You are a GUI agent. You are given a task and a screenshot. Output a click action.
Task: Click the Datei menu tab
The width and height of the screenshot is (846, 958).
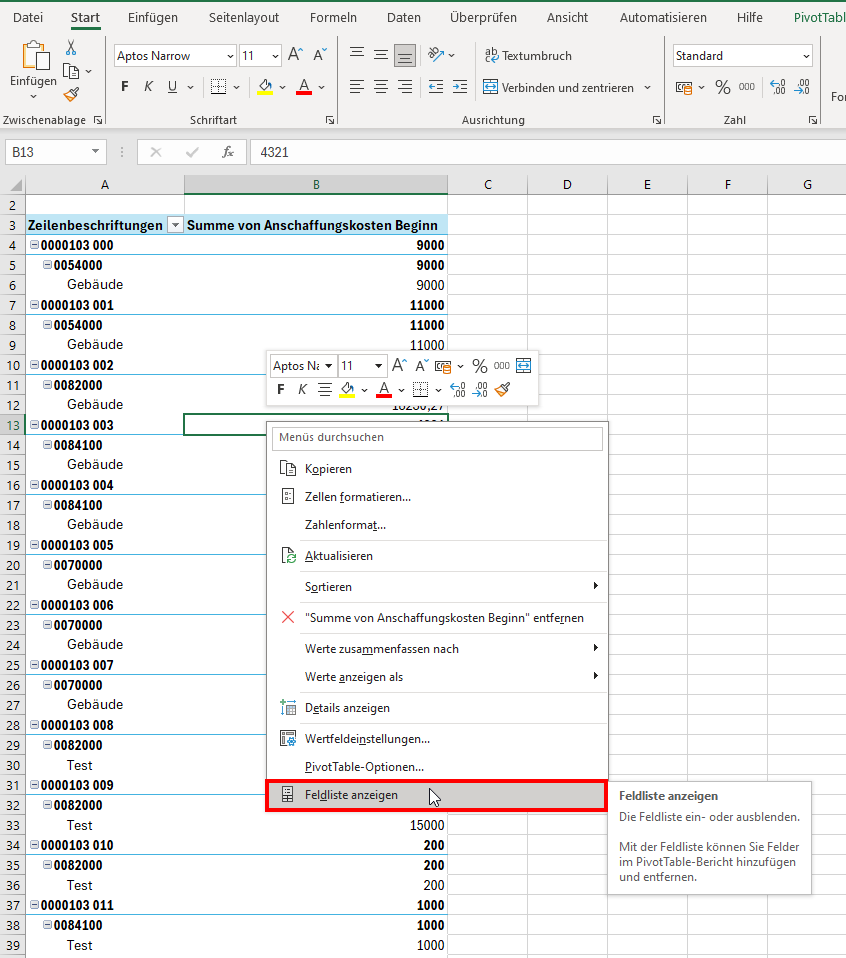click(x=28, y=18)
